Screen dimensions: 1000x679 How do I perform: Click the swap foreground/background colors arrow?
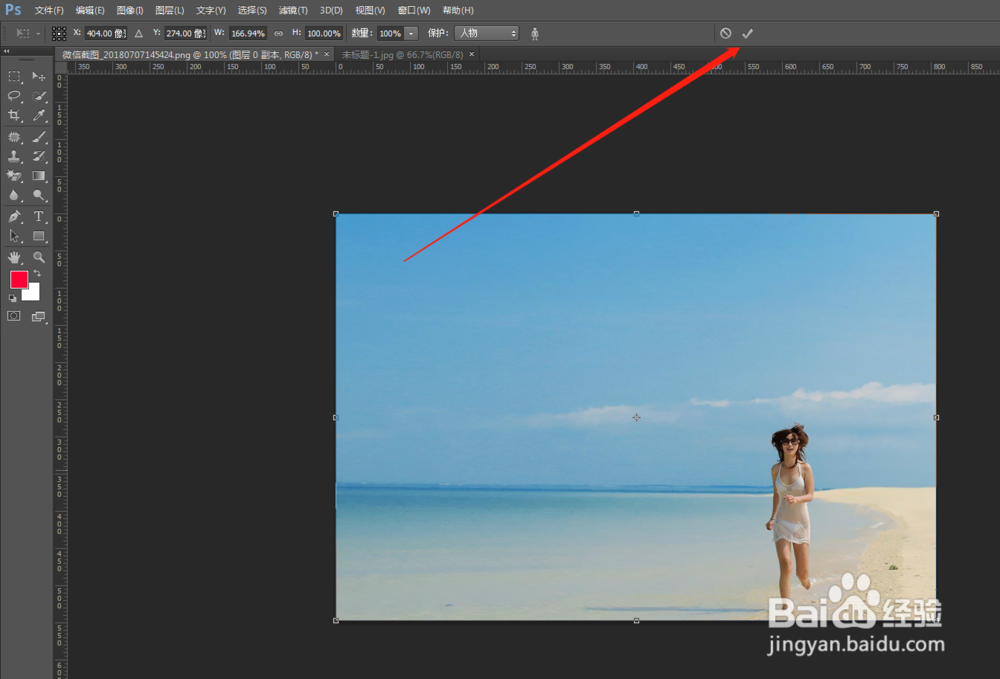click(x=38, y=274)
